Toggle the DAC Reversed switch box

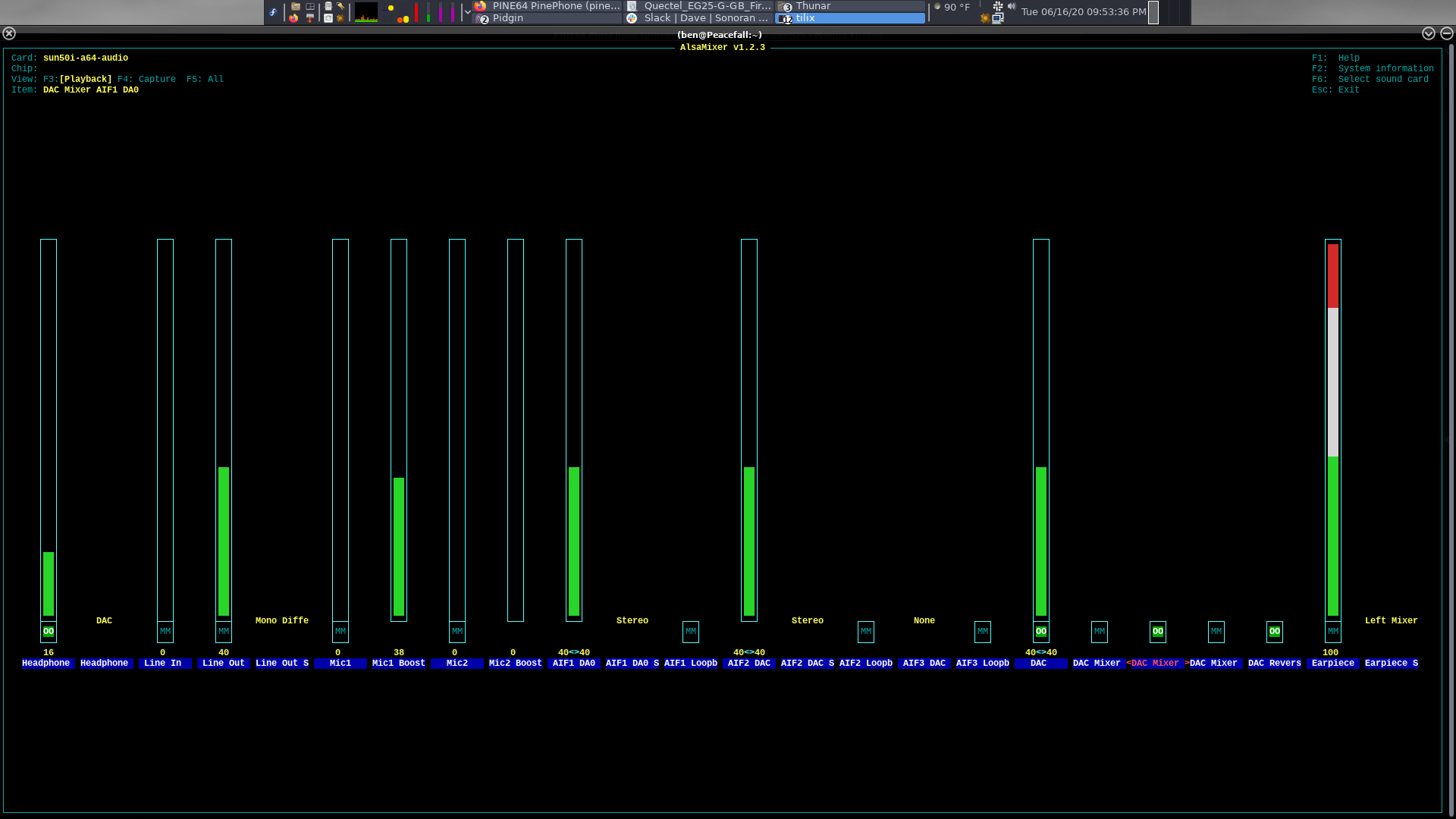pyautogui.click(x=1274, y=632)
